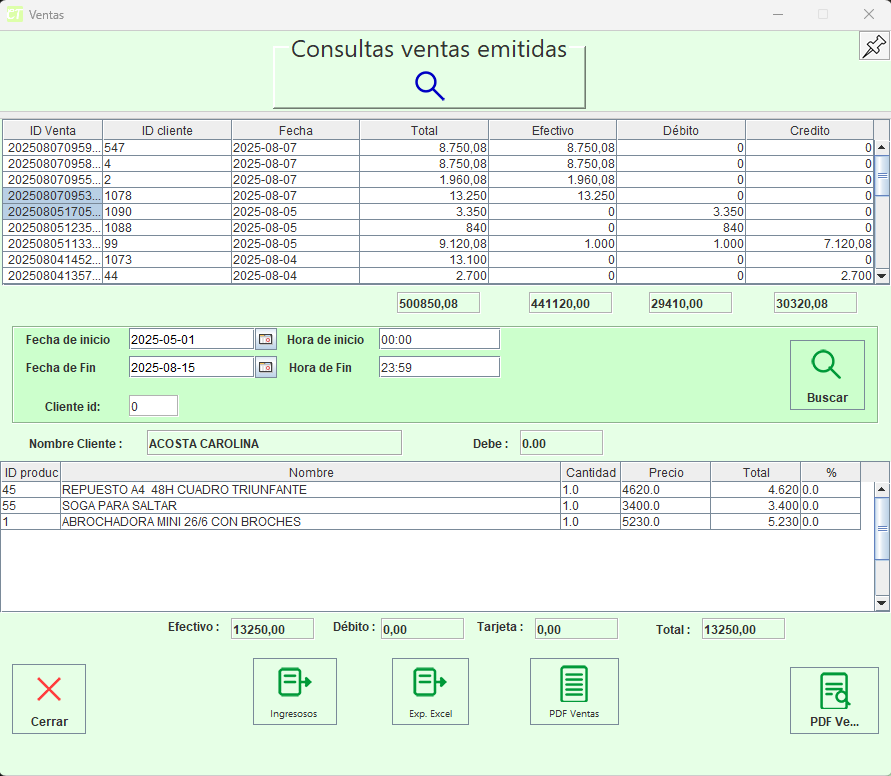The width and height of the screenshot is (891, 776).
Task: Generate report with PDF Ventas button
Action: tap(574, 691)
